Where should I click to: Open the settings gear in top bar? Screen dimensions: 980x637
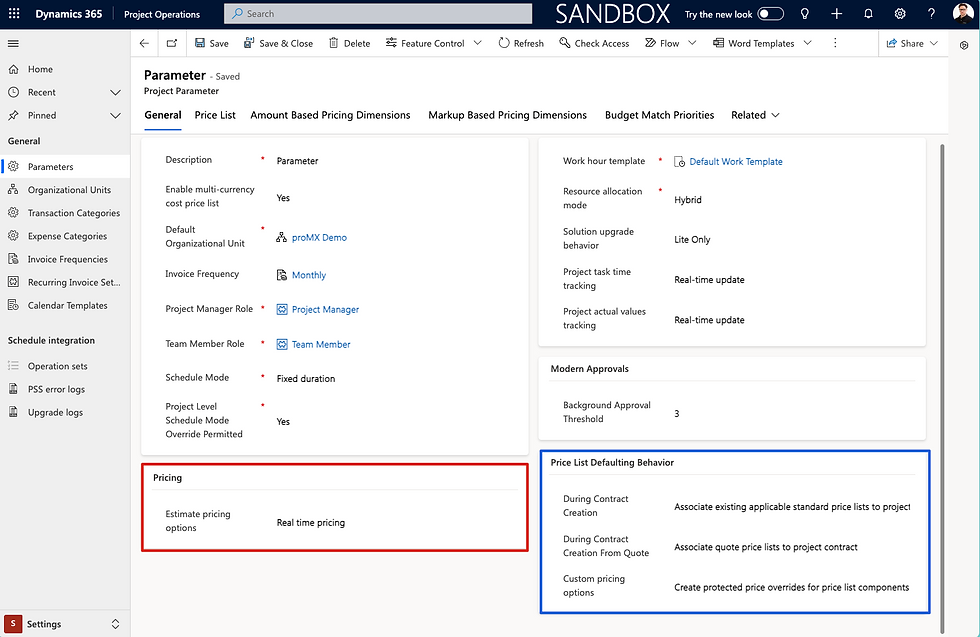click(899, 14)
